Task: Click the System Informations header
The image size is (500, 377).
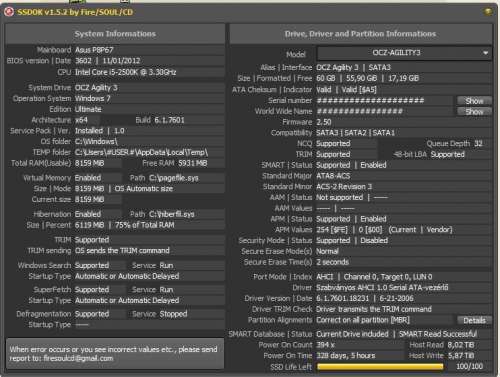Action: 115,34
